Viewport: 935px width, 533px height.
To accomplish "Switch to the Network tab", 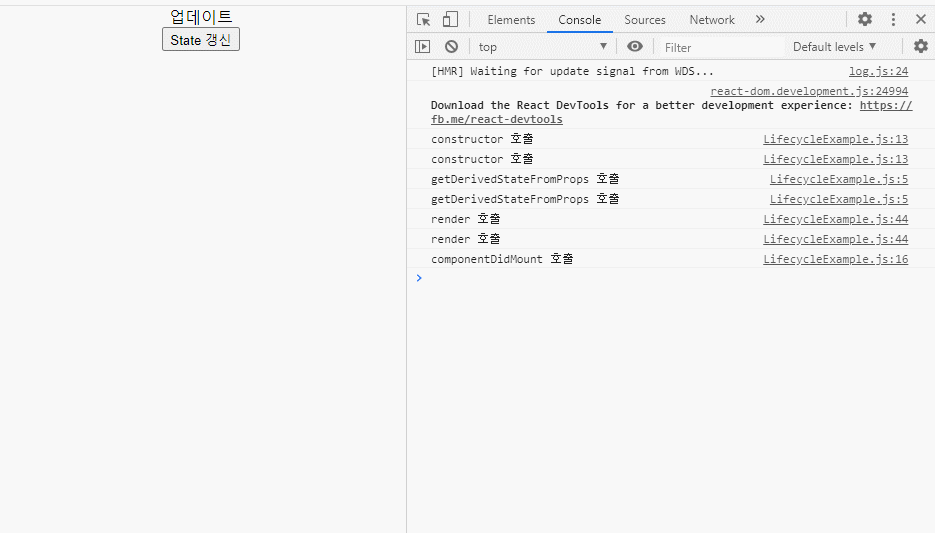I will [712, 20].
